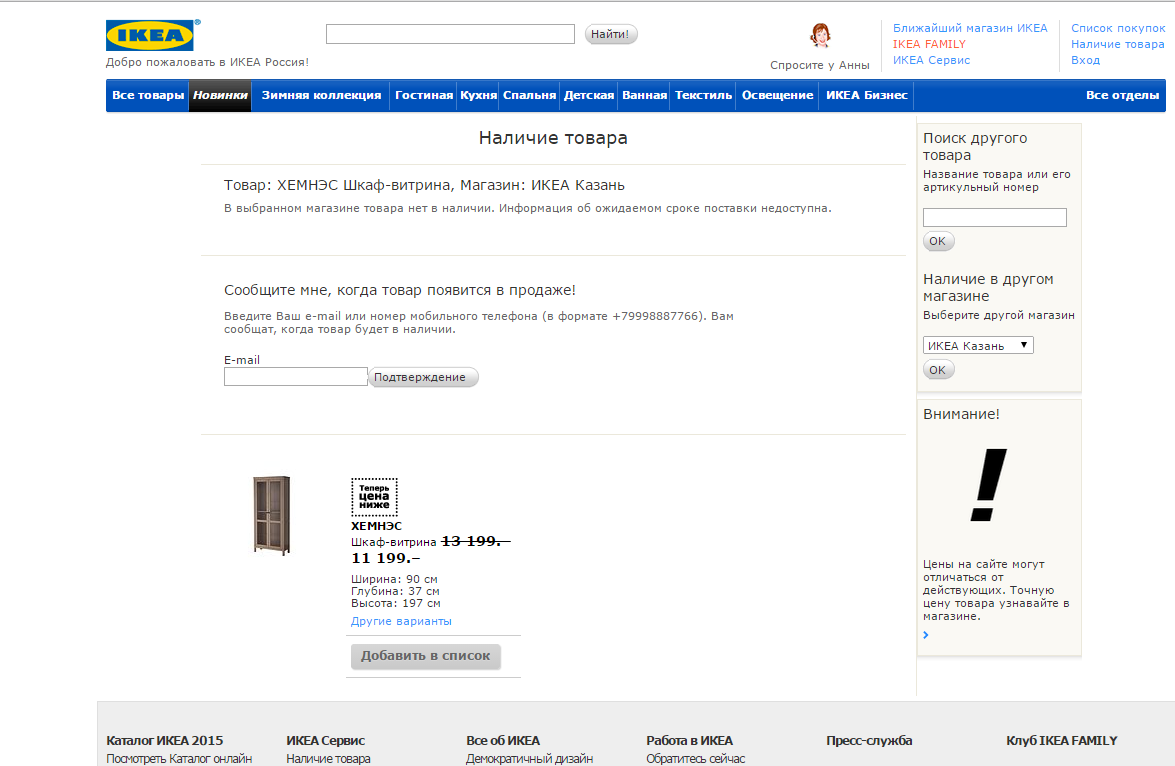Click the Подтверждение button
The height and width of the screenshot is (766, 1175).
tap(423, 377)
